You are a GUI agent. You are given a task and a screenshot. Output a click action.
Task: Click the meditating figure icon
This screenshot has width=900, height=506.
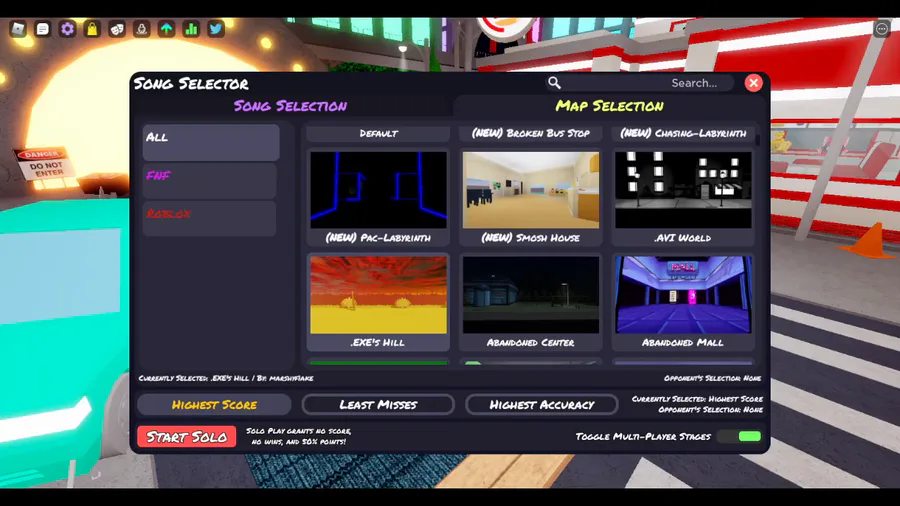click(x=142, y=29)
